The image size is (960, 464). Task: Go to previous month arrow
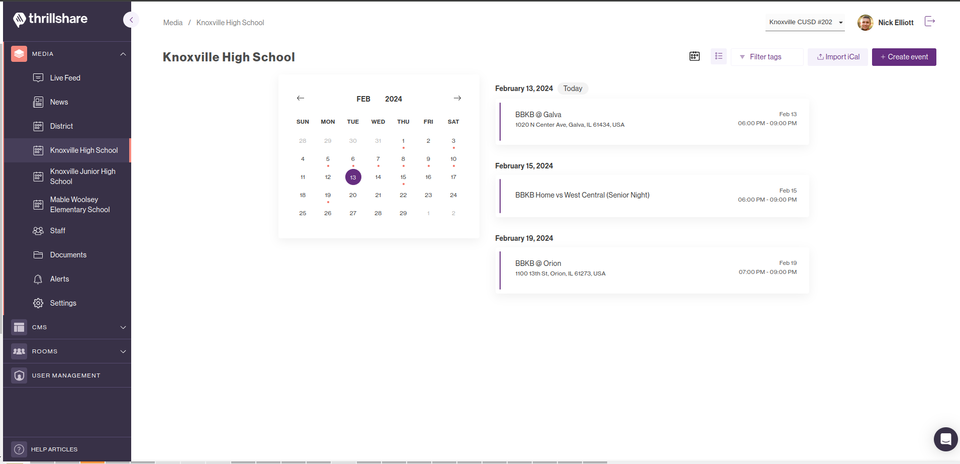click(300, 98)
